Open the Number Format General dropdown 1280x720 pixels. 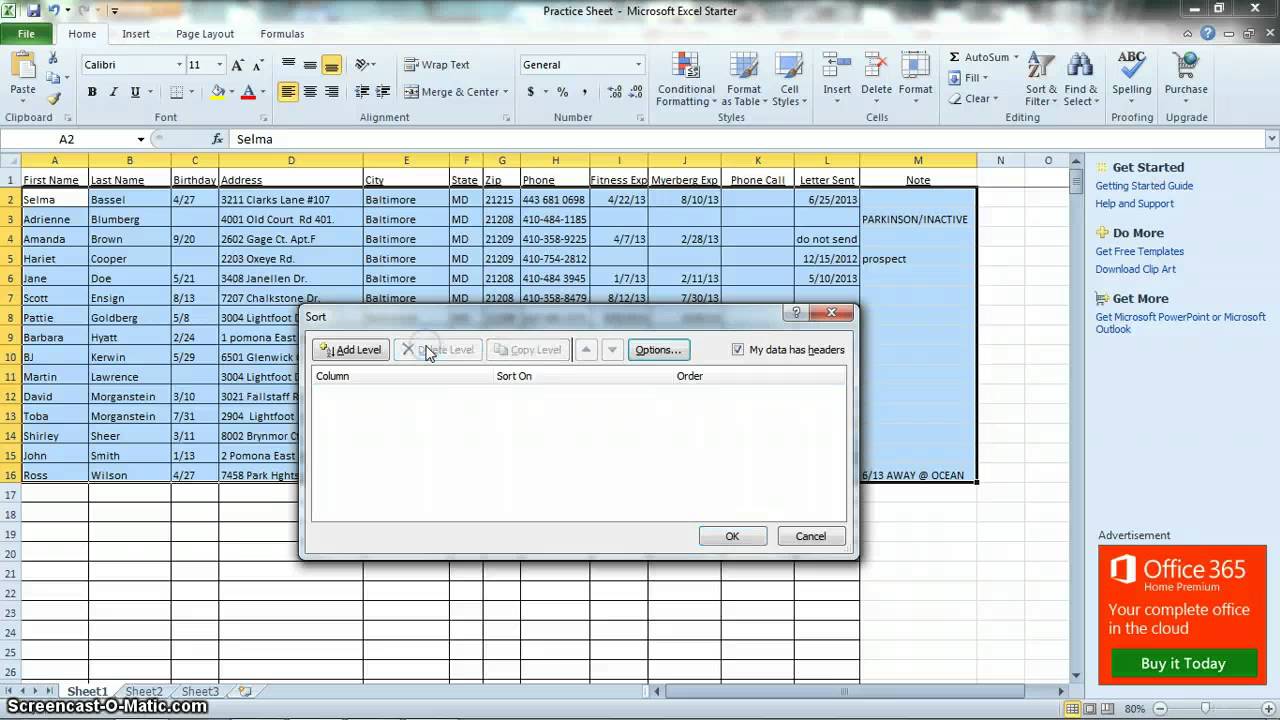point(638,65)
